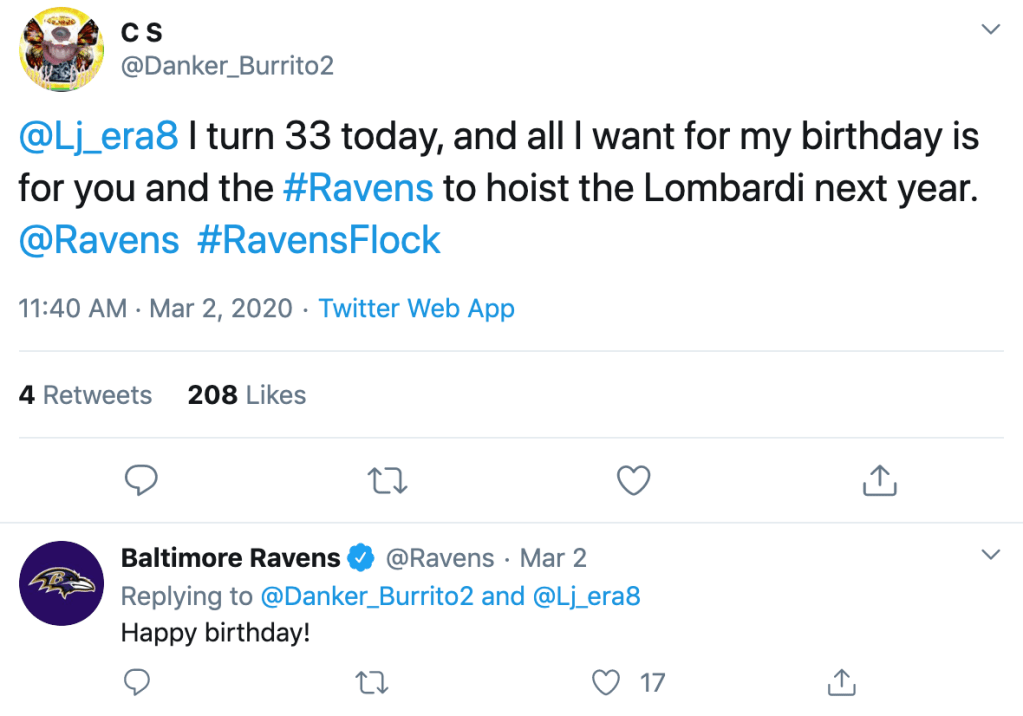Open the Baltimore Ravens logo avatar

coord(62,583)
